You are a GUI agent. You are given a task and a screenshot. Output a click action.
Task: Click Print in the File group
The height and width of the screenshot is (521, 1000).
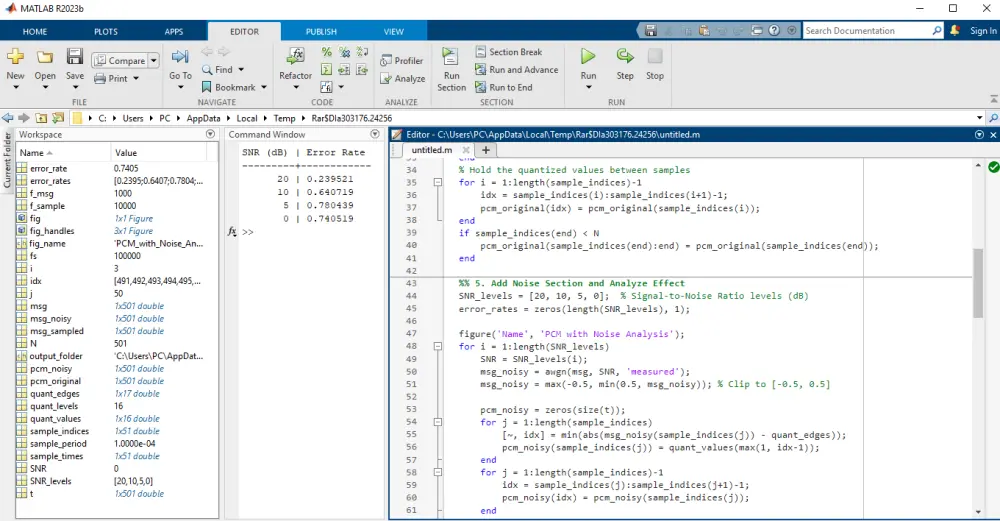[x=111, y=78]
